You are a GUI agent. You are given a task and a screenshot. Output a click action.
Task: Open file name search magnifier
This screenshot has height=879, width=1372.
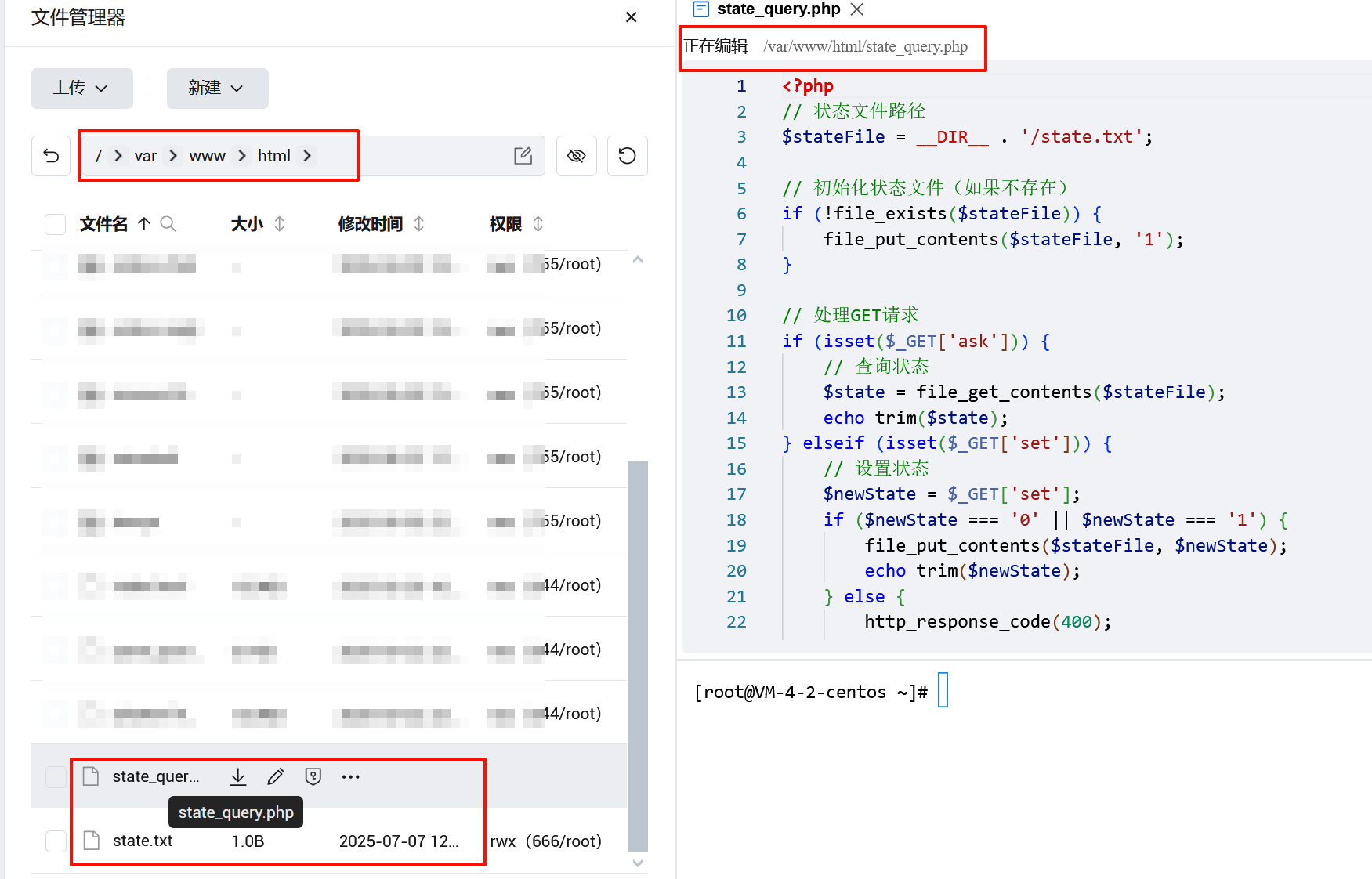tap(168, 224)
